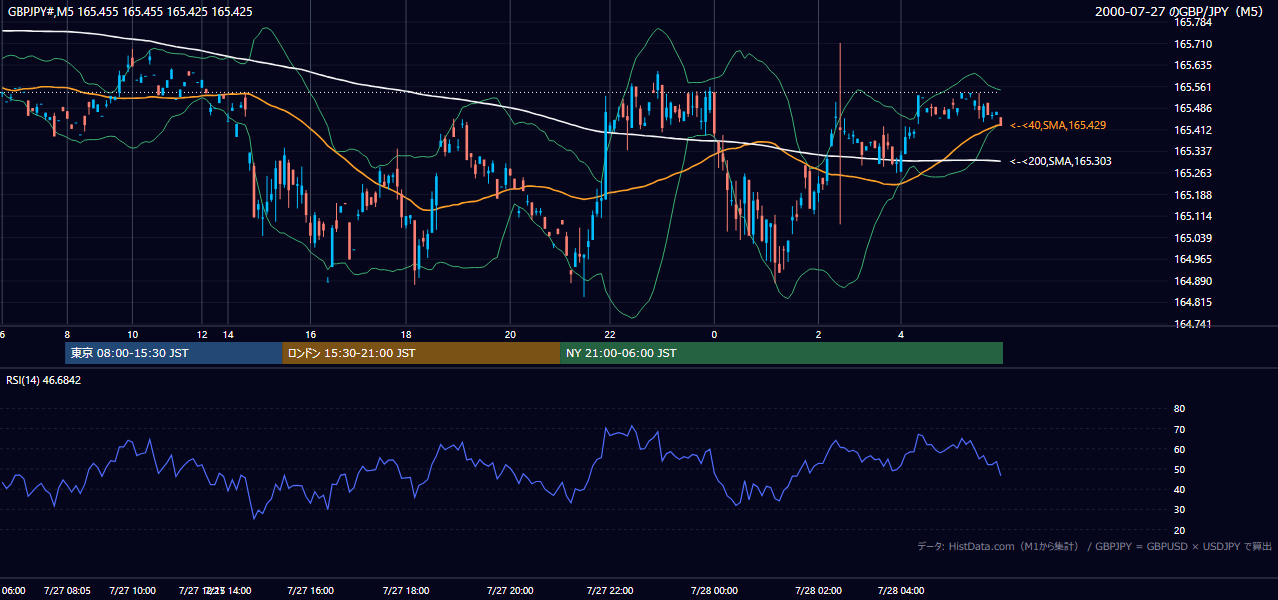Select the NY 21:00-06:00 JST session bar
The width and height of the screenshot is (1278, 600).
point(781,353)
